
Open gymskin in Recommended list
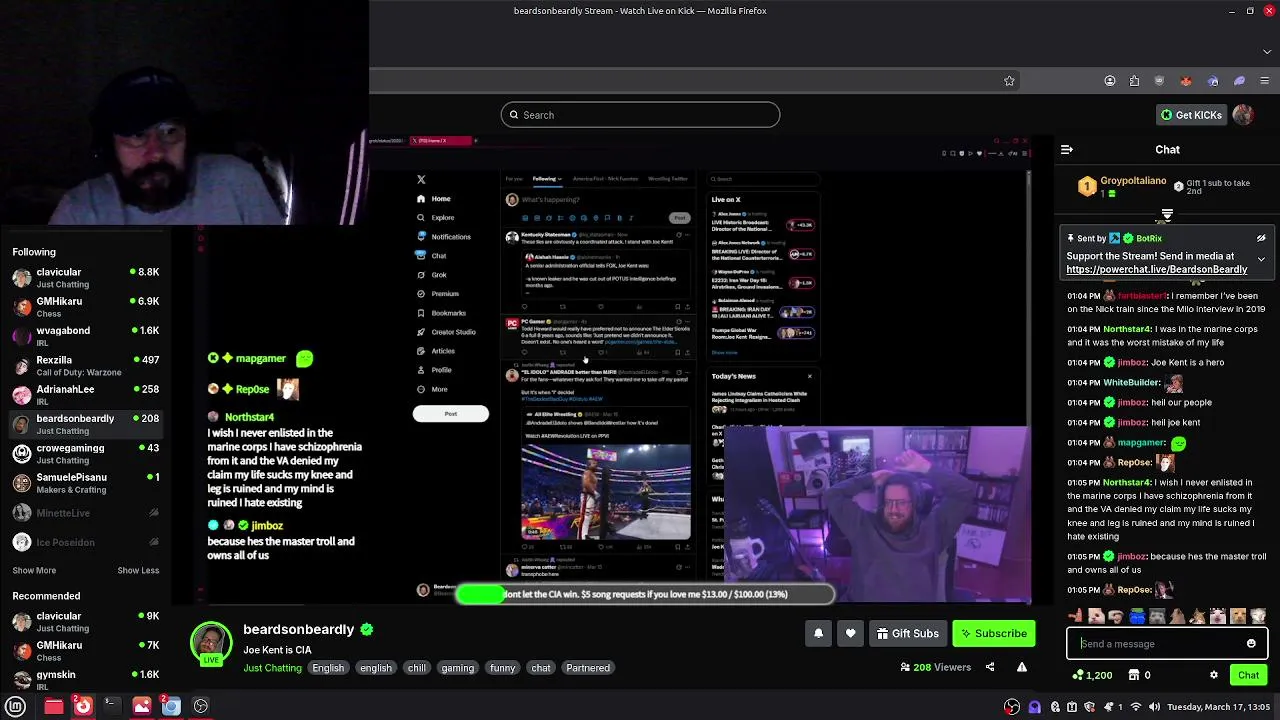[x=85, y=680]
